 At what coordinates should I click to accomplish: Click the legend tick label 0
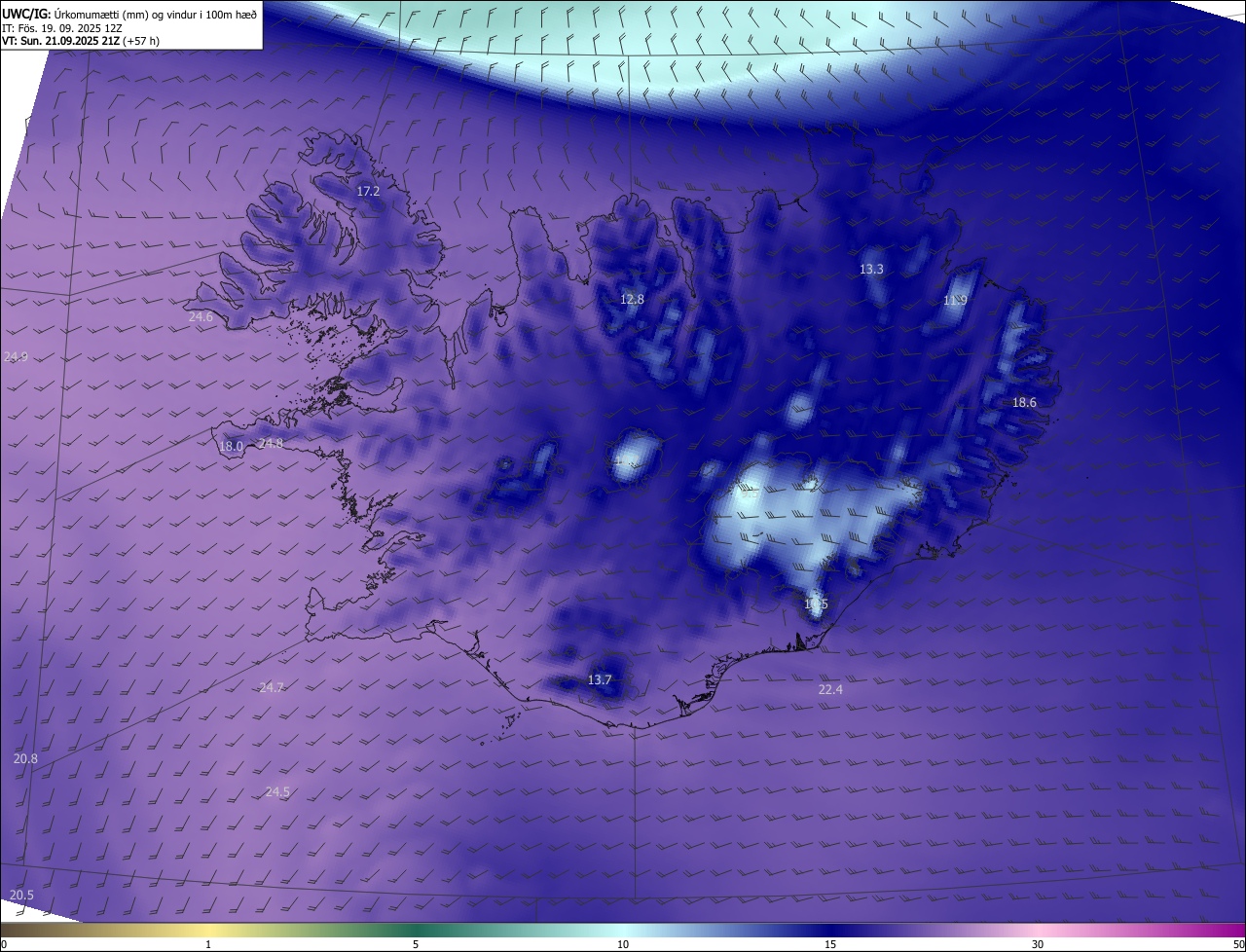[x=4, y=944]
